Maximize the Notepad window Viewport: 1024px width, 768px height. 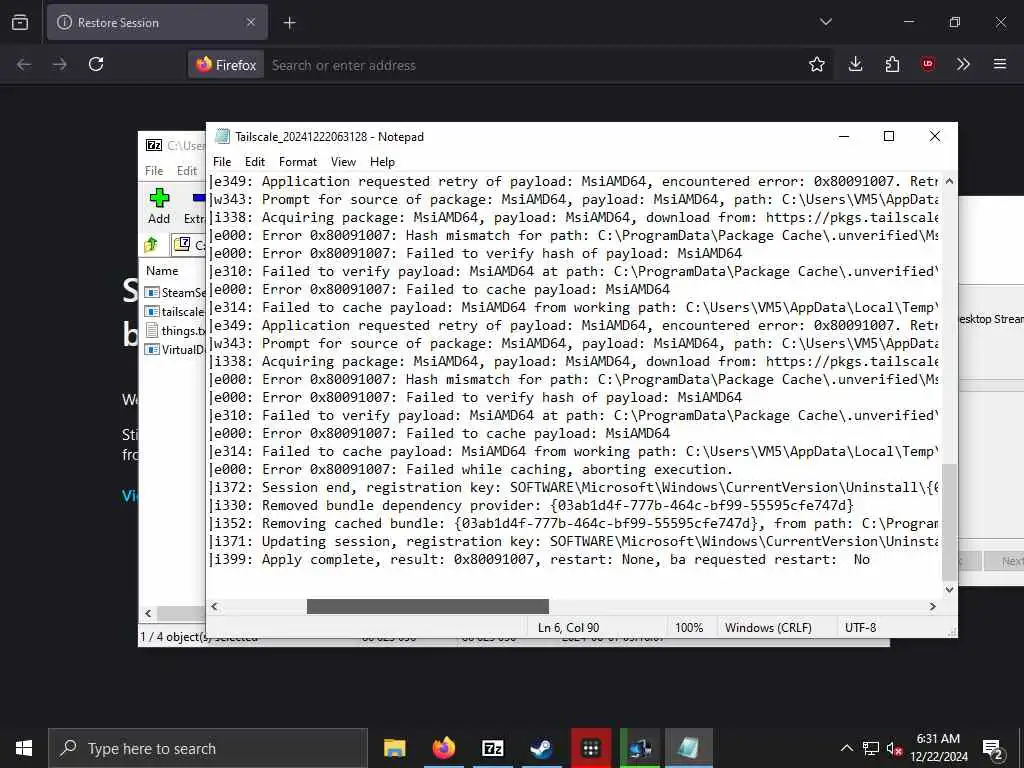coord(889,136)
